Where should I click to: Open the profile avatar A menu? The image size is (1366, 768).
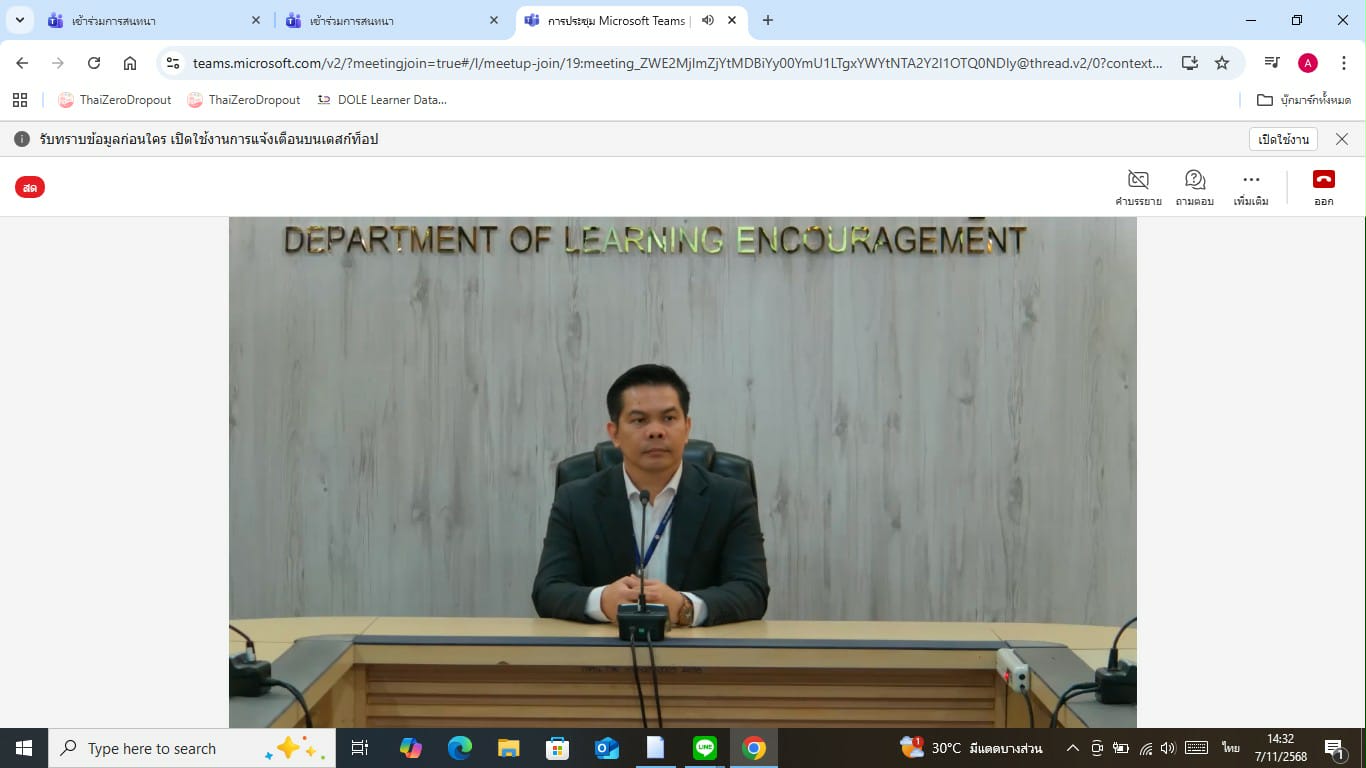coord(1308,63)
